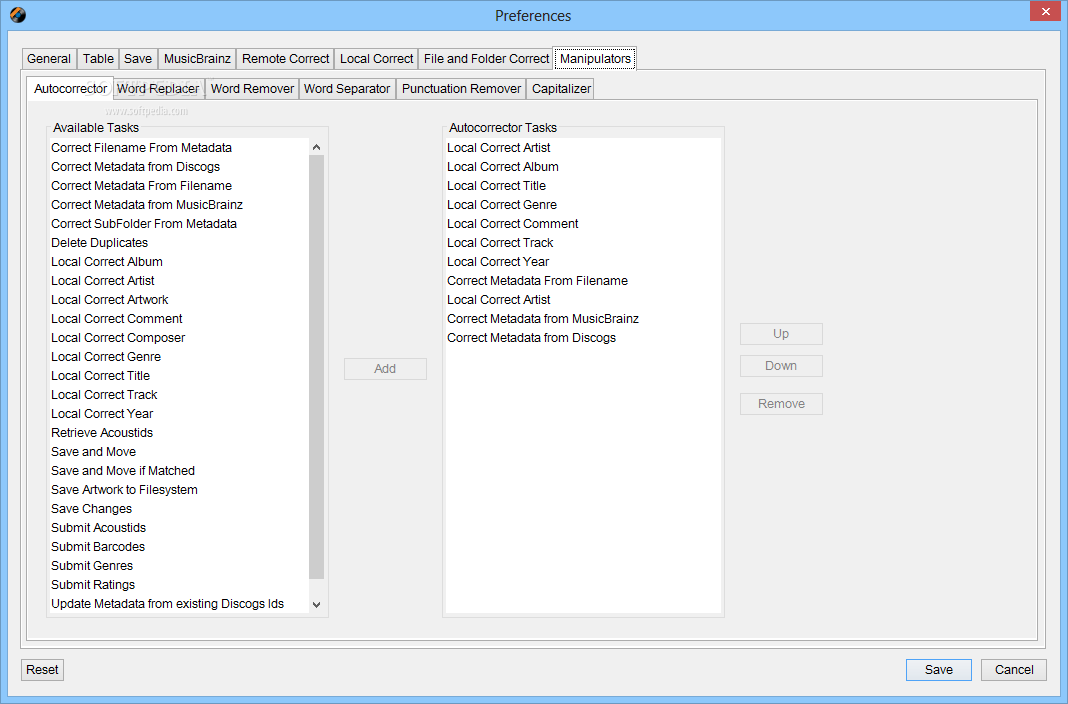This screenshot has width=1068, height=704.
Task: Select 'Correct Metadata from MusicBrainz' in Autocorrector Tasks
Action: [583, 319]
